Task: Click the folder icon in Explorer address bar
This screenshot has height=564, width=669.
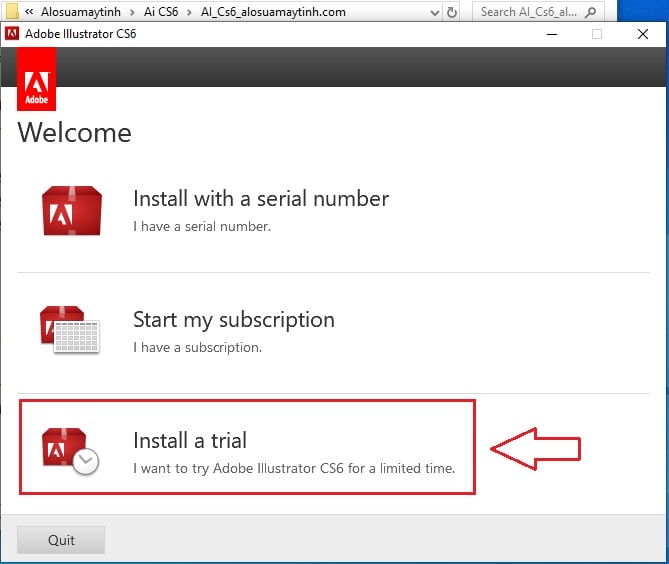Action: coord(10,11)
